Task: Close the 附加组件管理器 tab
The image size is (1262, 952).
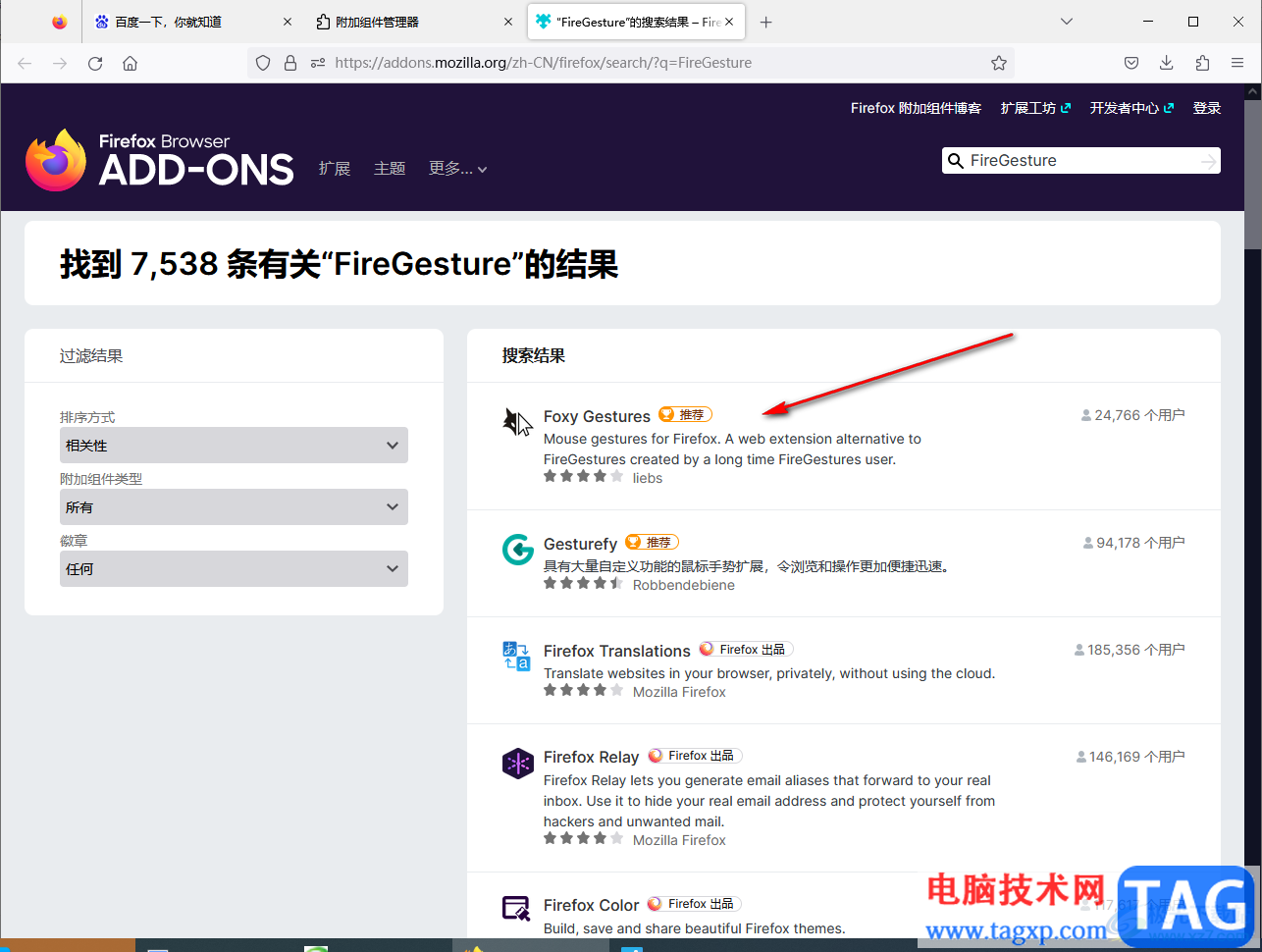Action: 508,22
